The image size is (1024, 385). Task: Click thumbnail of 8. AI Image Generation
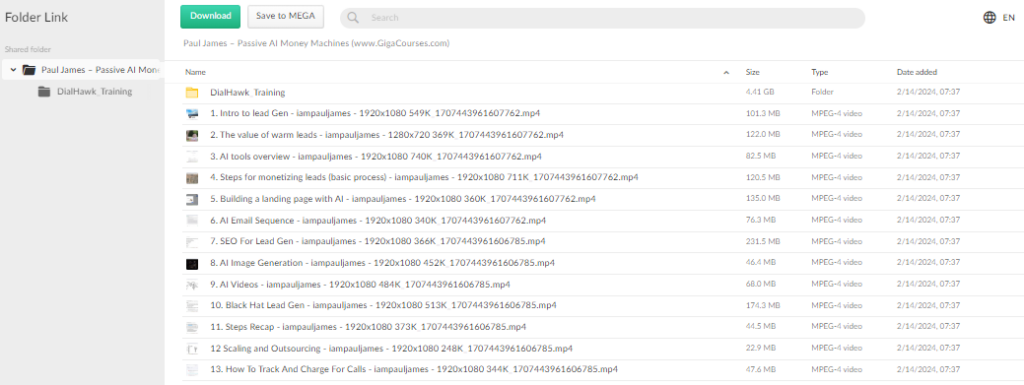point(191,264)
